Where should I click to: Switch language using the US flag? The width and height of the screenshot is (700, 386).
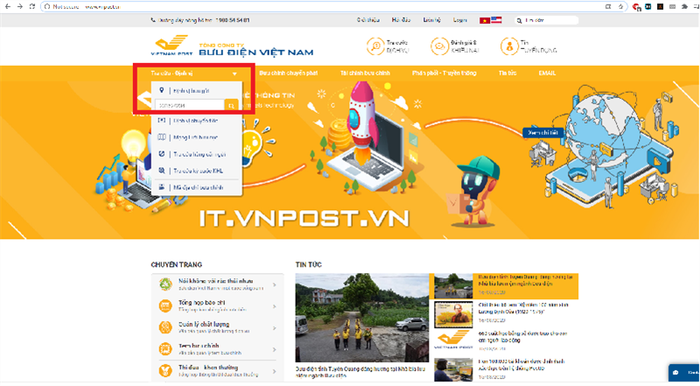496,20
